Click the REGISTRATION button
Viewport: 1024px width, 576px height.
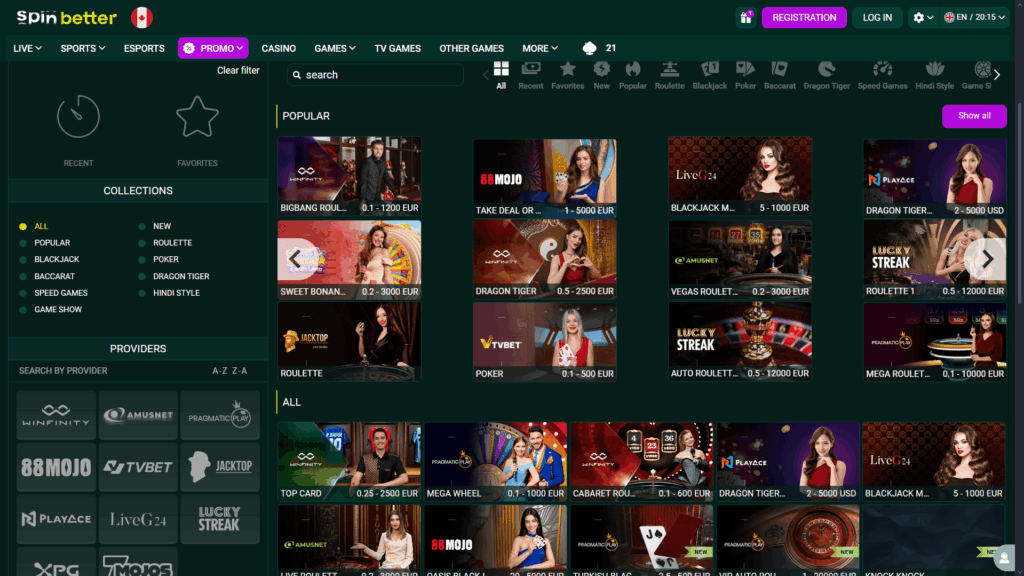(x=804, y=18)
